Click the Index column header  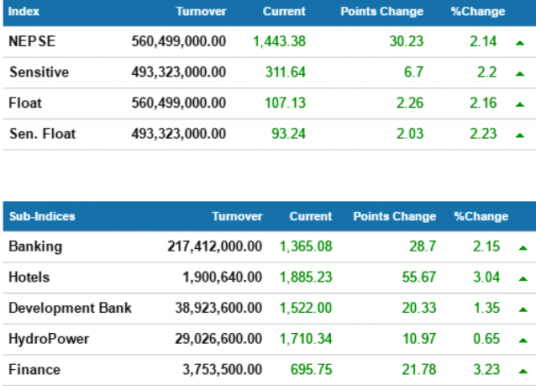24,11
